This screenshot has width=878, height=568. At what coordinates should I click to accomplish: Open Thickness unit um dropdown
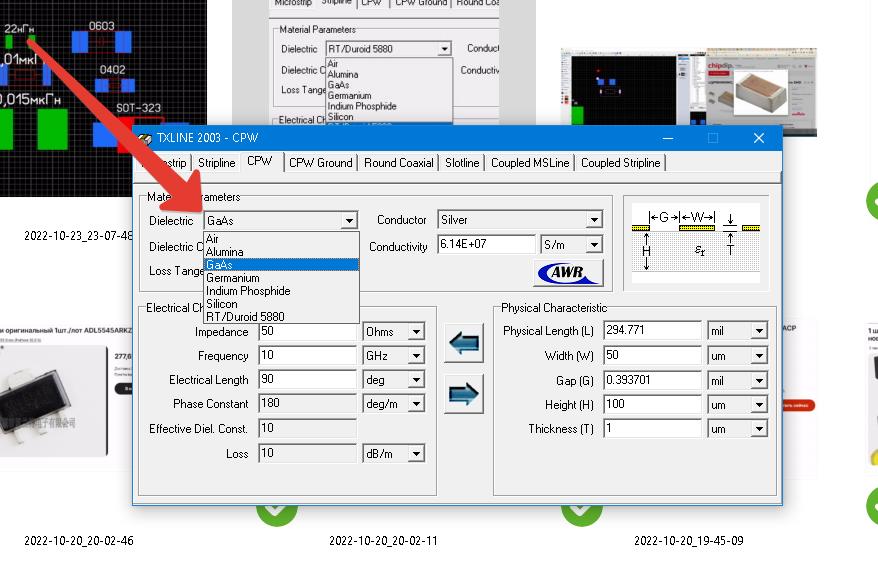tap(759, 429)
